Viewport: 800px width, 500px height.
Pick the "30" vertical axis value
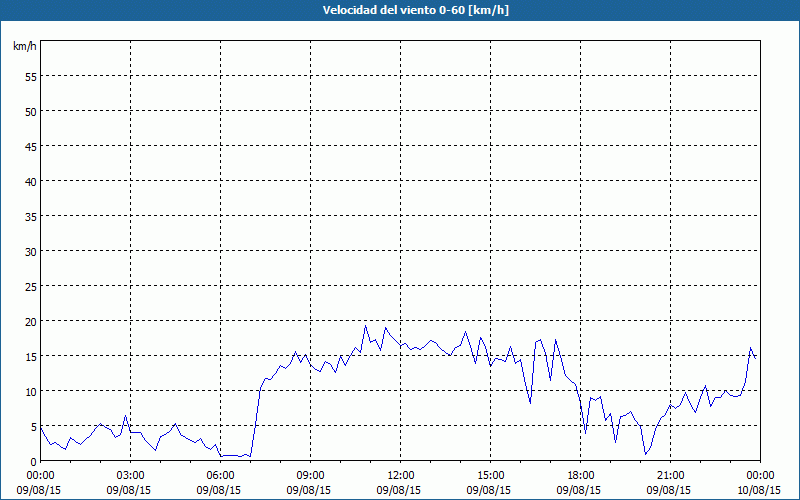pyautogui.click(x=31, y=252)
